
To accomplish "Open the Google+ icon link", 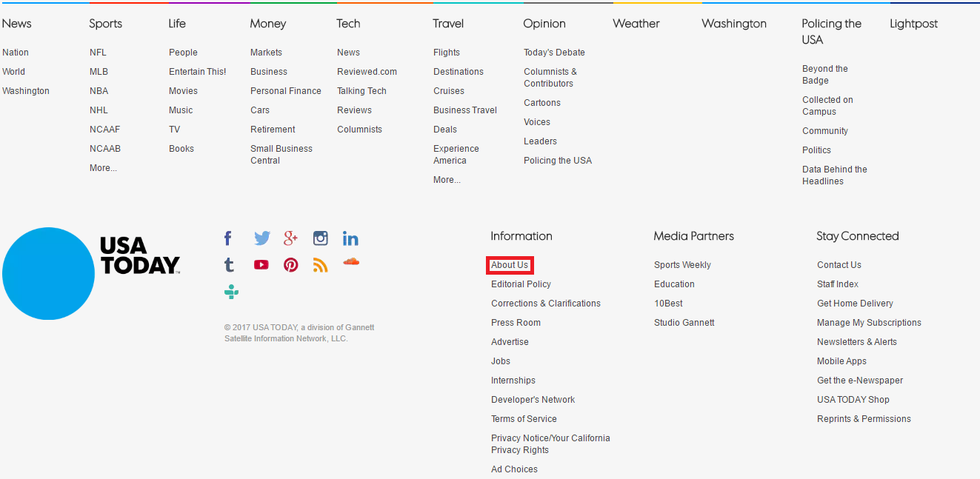I will [x=291, y=238].
